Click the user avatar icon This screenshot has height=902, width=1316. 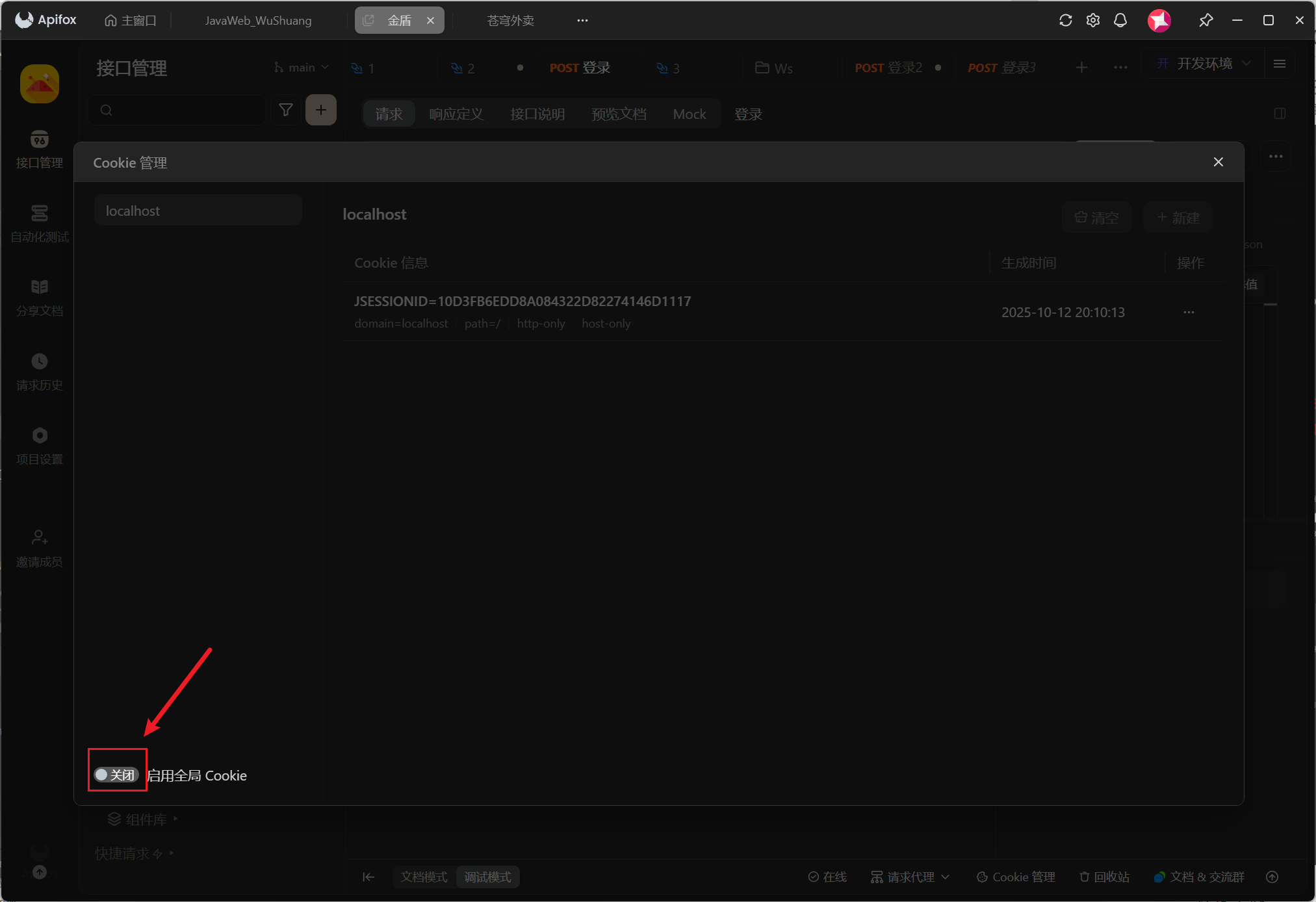[1159, 20]
